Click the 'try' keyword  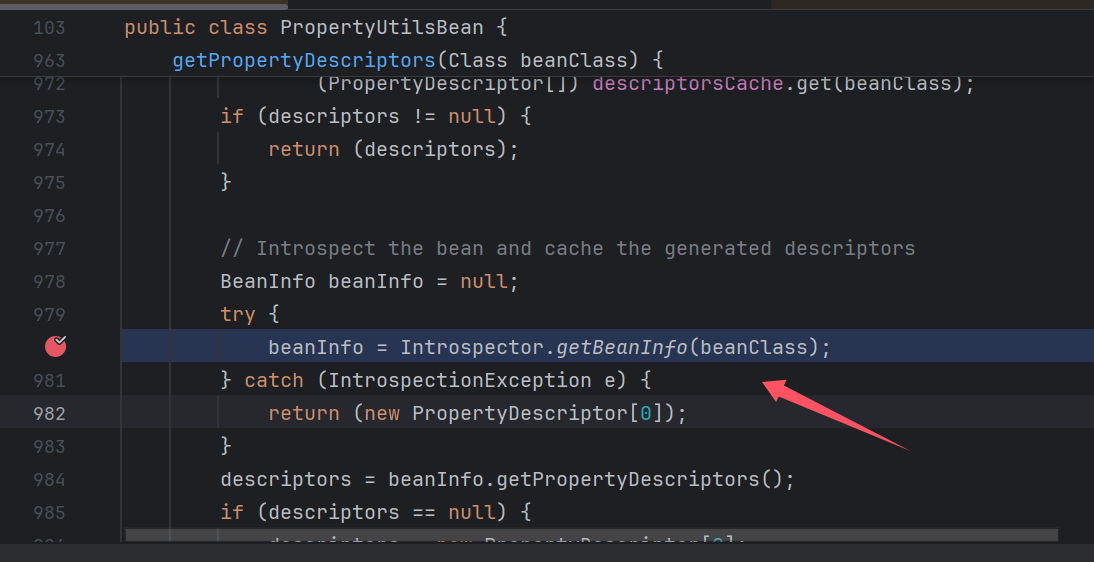238,315
